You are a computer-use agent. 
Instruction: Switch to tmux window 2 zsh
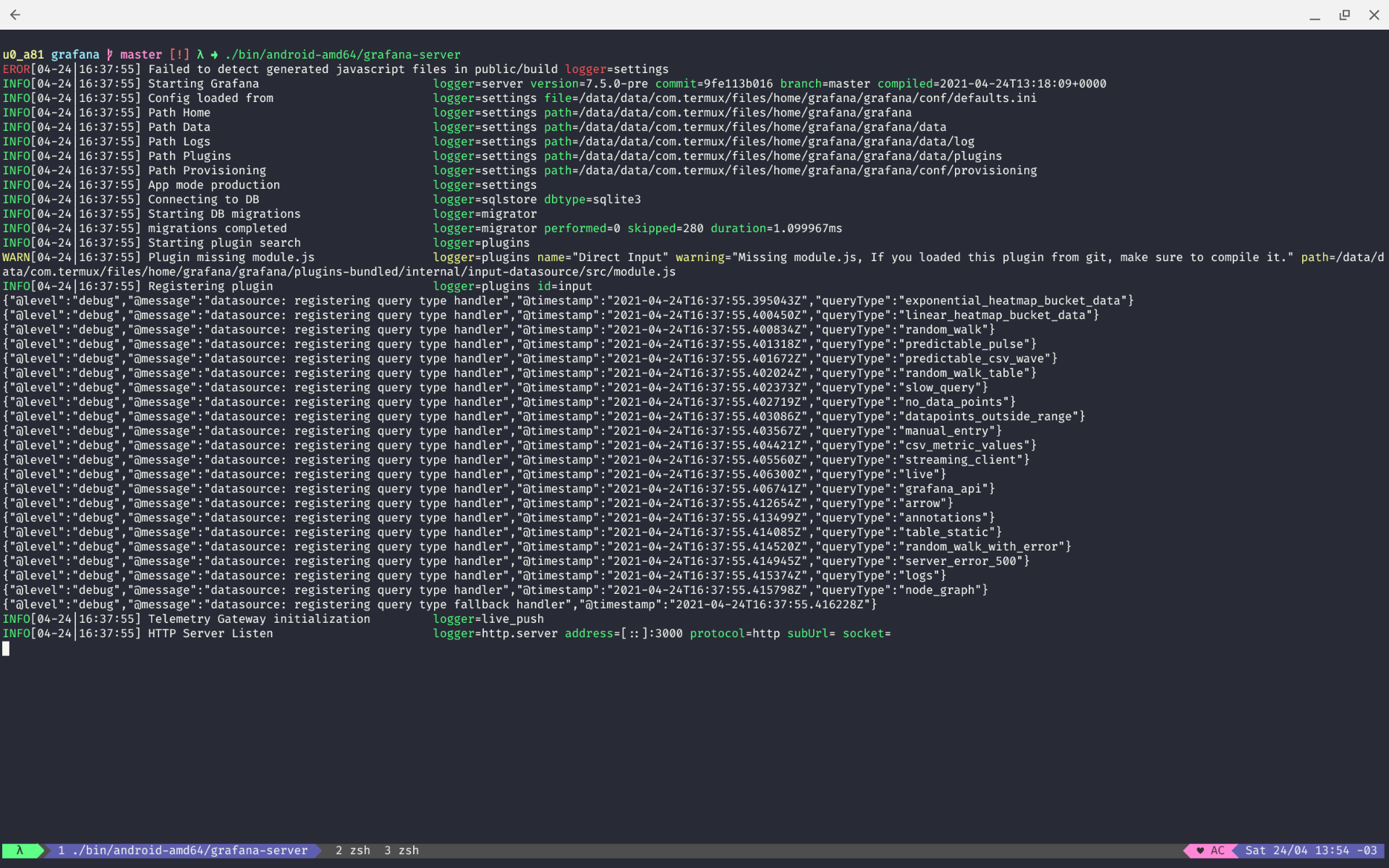pos(353,851)
